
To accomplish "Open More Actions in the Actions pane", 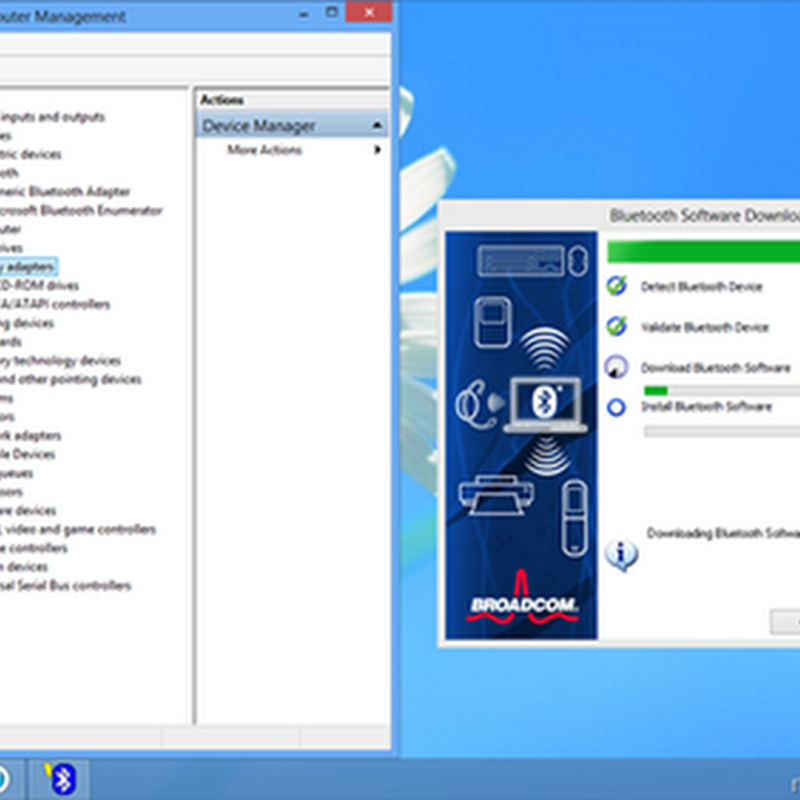I will [264, 149].
